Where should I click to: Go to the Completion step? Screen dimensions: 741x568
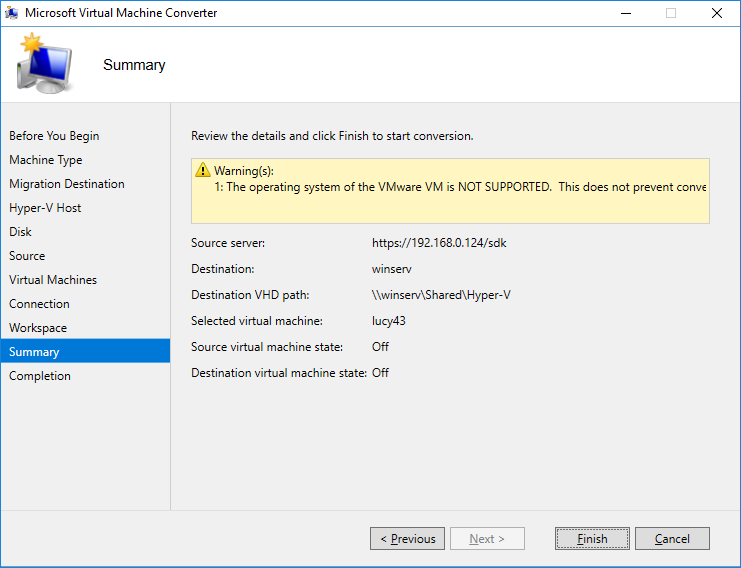pyautogui.click(x=40, y=376)
